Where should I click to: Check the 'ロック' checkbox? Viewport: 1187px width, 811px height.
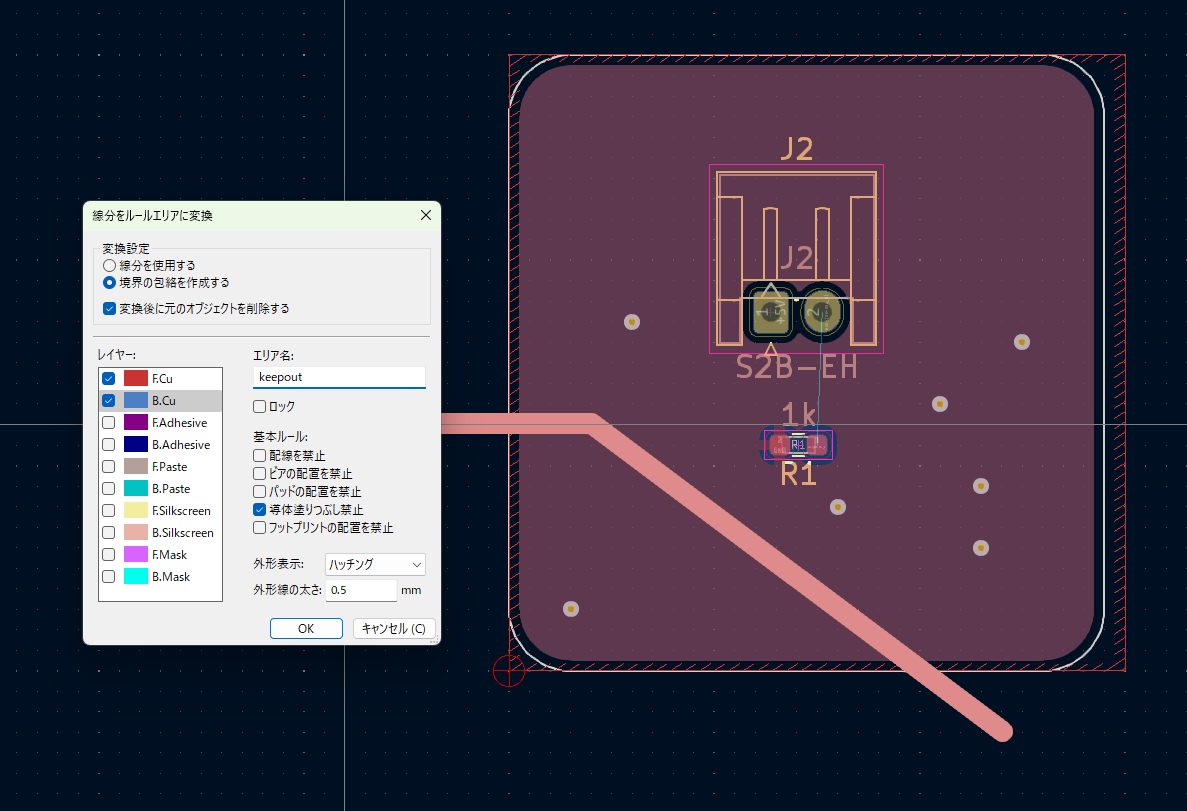pos(260,407)
